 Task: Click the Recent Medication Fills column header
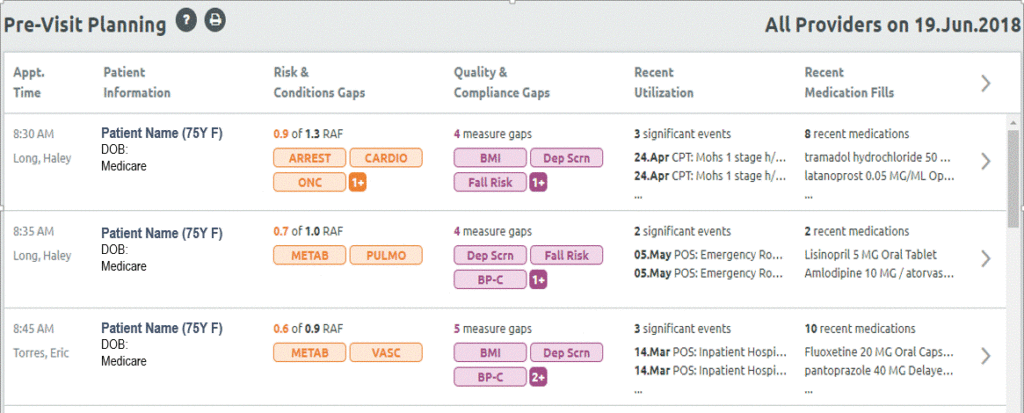click(849, 82)
